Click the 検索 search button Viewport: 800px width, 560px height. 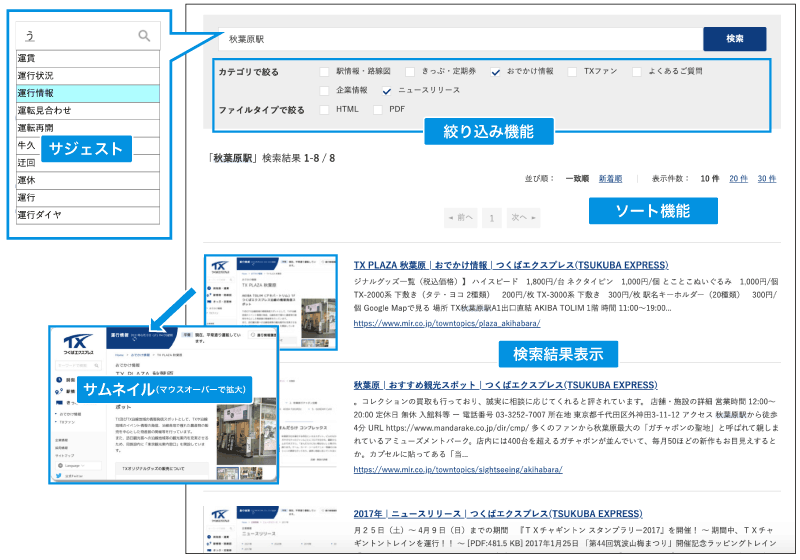click(x=734, y=39)
